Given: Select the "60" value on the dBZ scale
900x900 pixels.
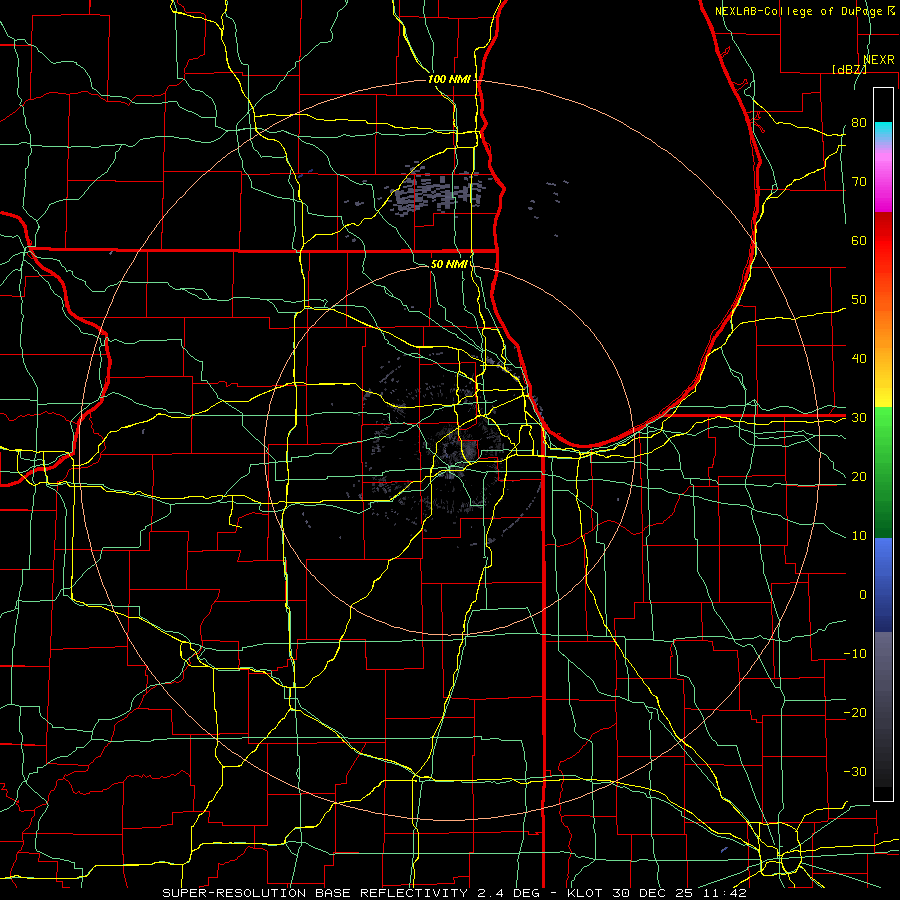Looking at the screenshot, I should point(859,240).
